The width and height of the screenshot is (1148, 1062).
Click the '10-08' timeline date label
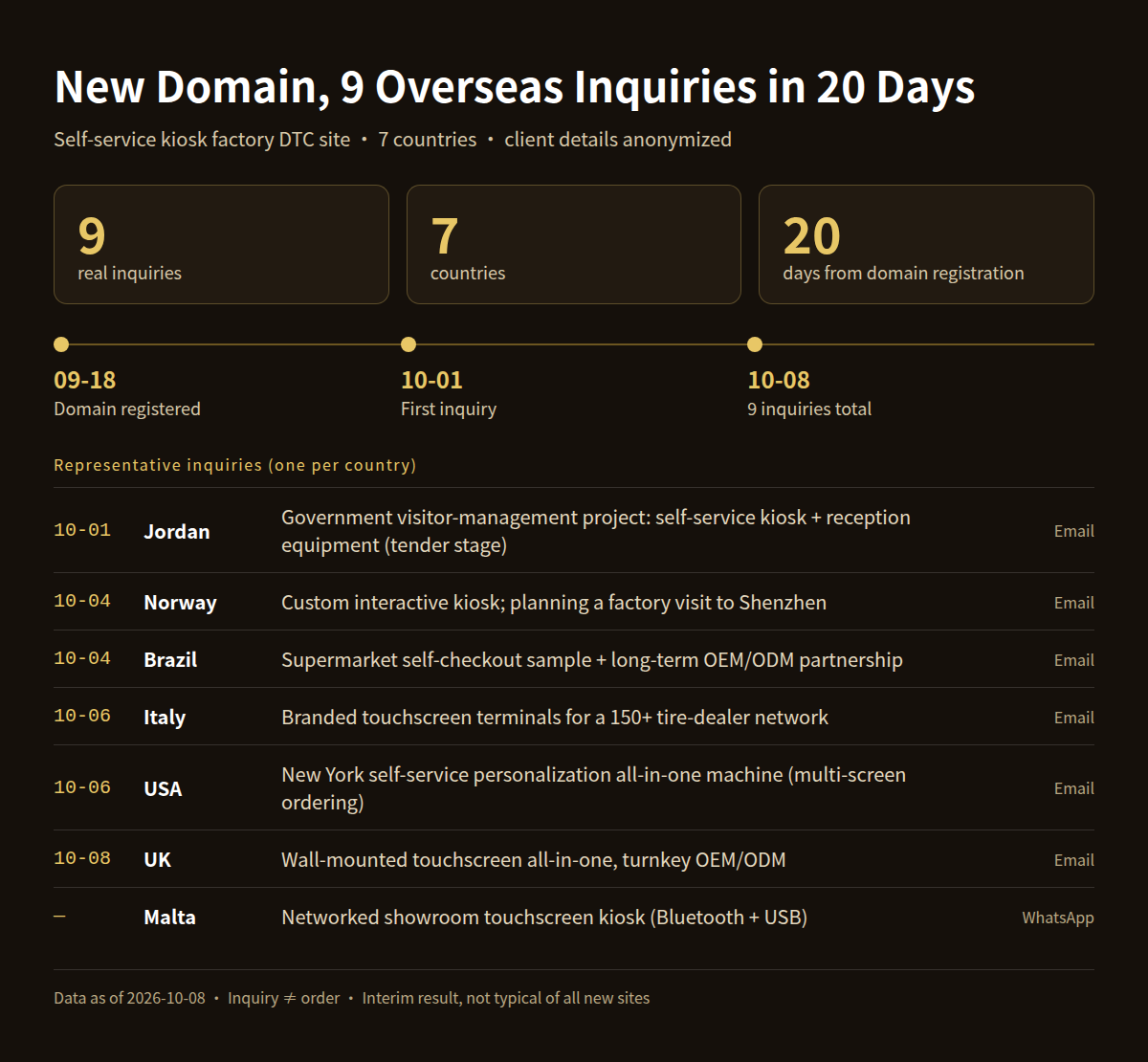(779, 380)
